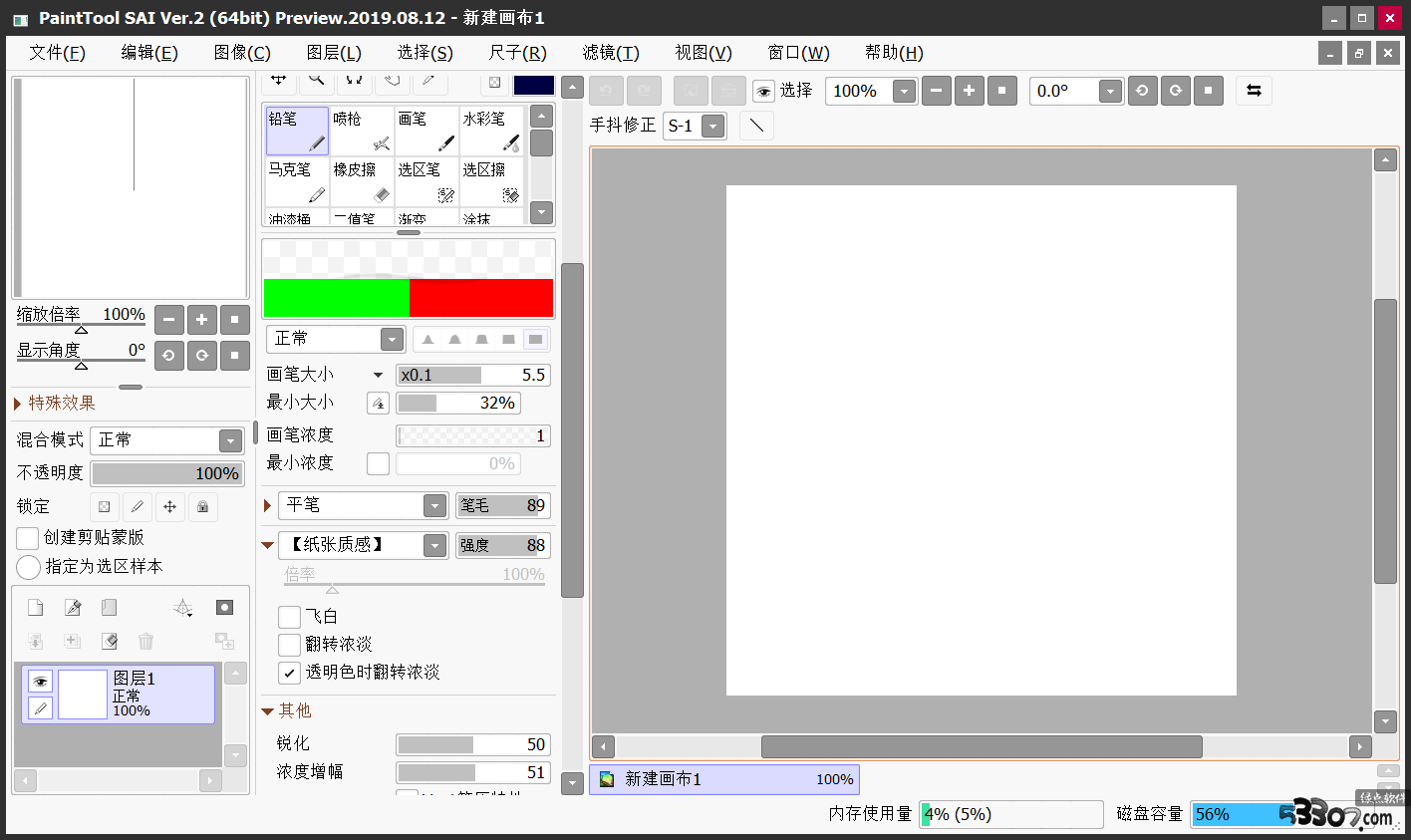Toggle lock moving arrows icon
The height and width of the screenshot is (840, 1411).
click(170, 506)
